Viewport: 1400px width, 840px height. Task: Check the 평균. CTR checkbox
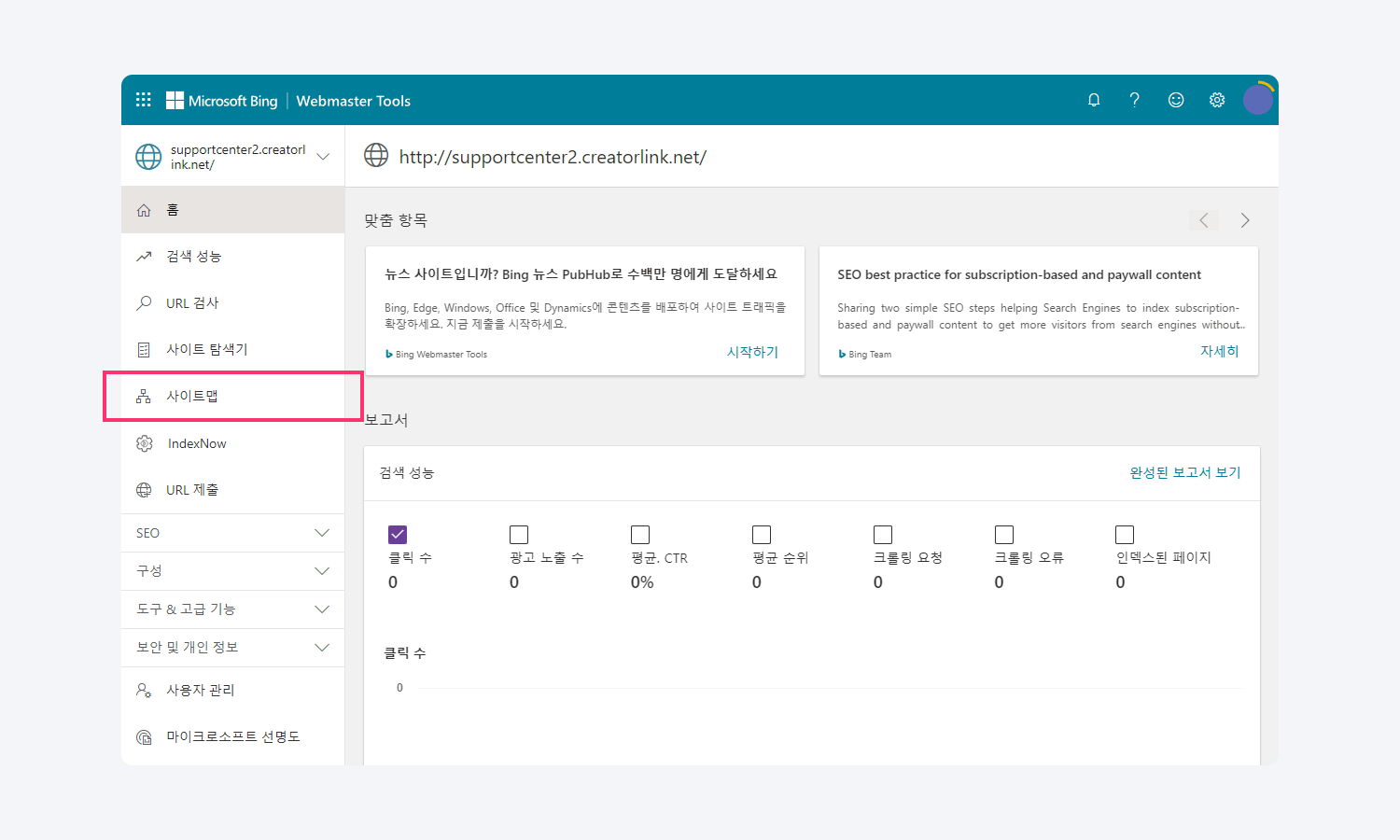[640, 535]
